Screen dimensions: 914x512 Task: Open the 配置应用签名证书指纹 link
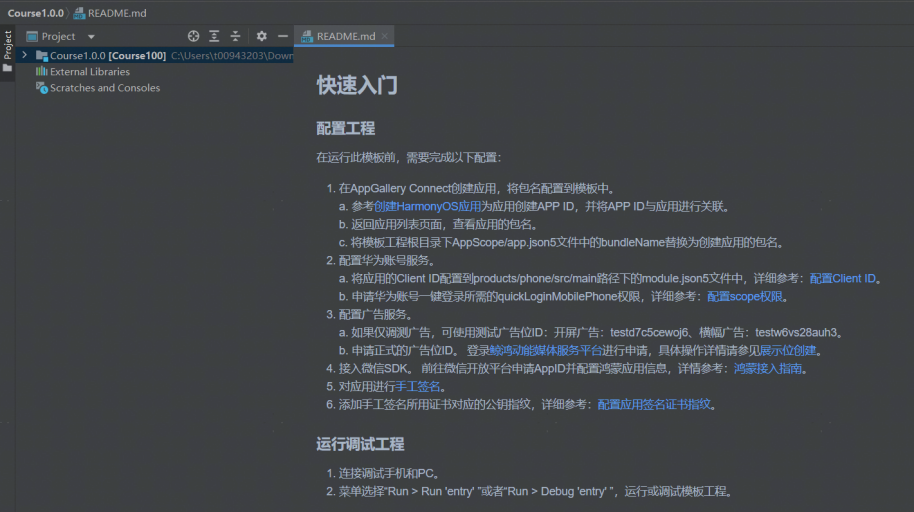point(655,404)
